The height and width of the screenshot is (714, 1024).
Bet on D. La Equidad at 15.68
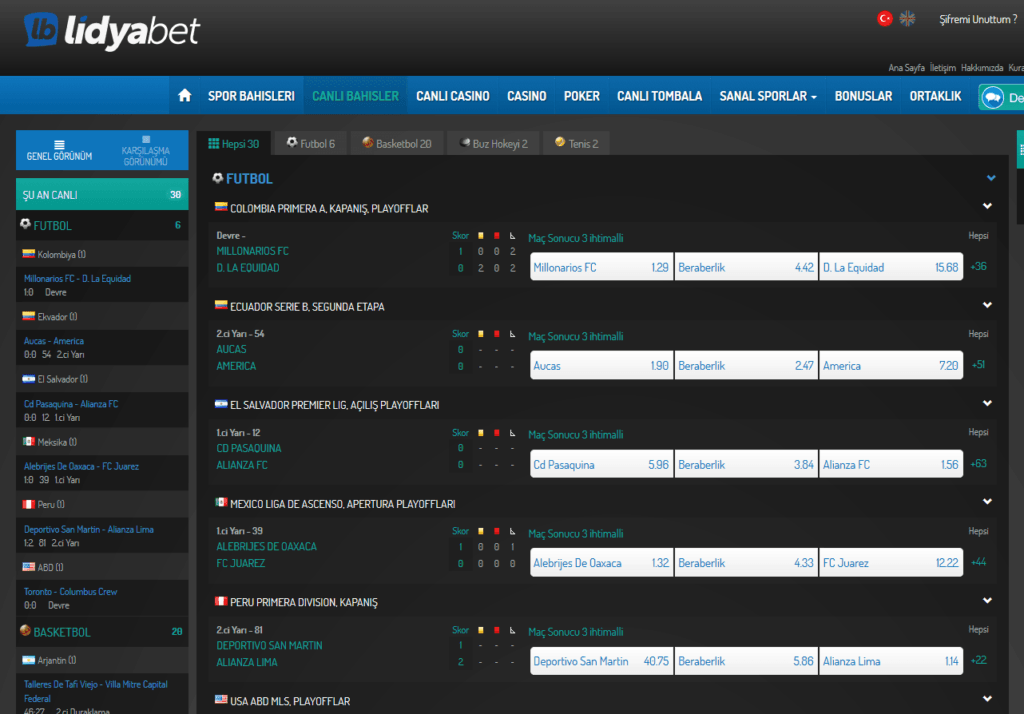pos(891,267)
